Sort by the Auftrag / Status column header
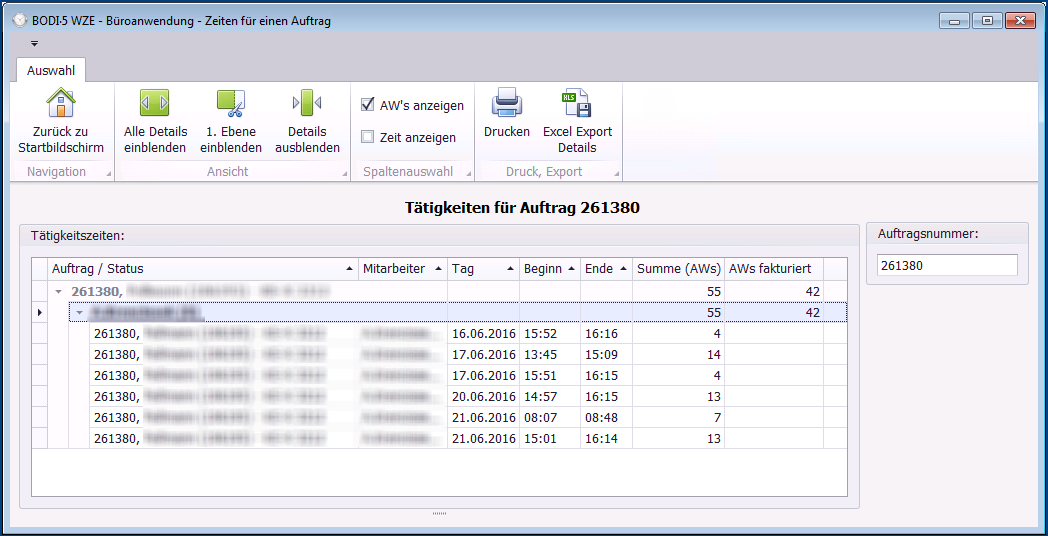 [x=200, y=269]
